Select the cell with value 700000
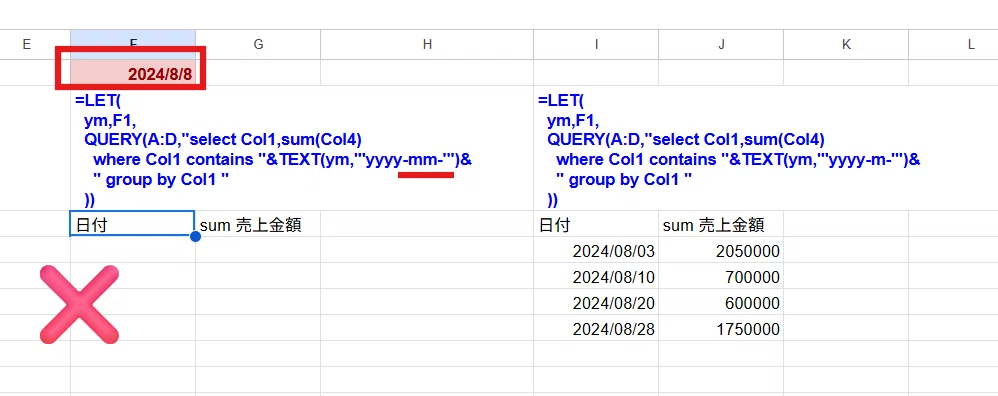This screenshot has height=396, width=998. (x=721, y=276)
